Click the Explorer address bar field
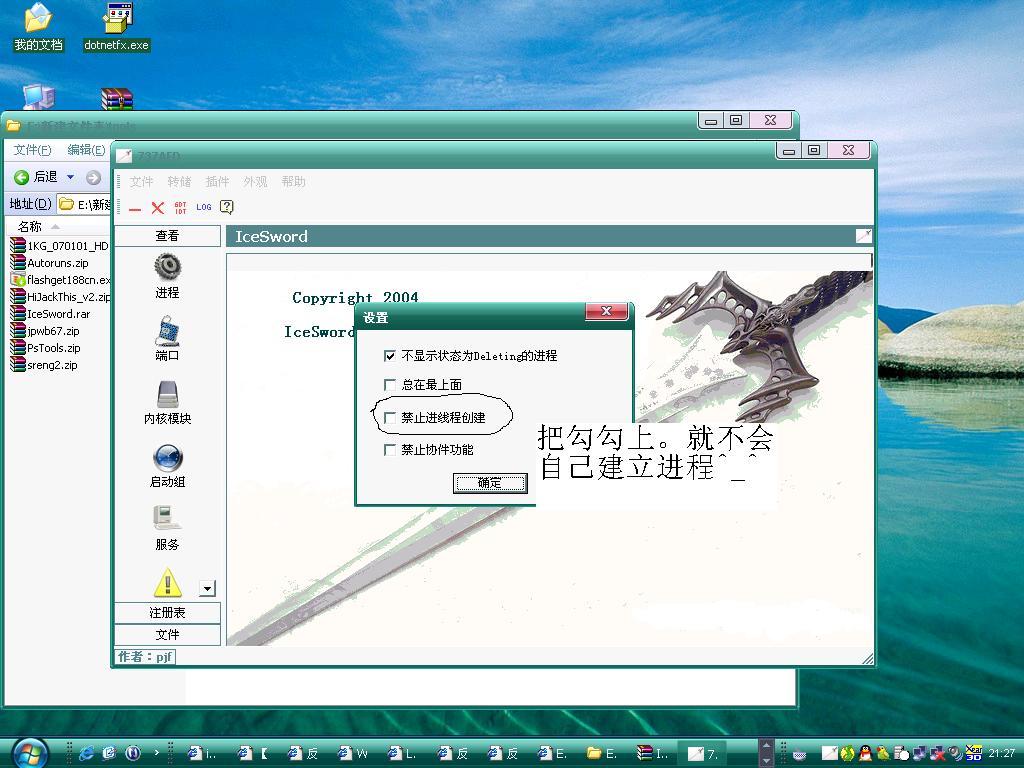The width and height of the screenshot is (1024, 768). click(x=84, y=204)
